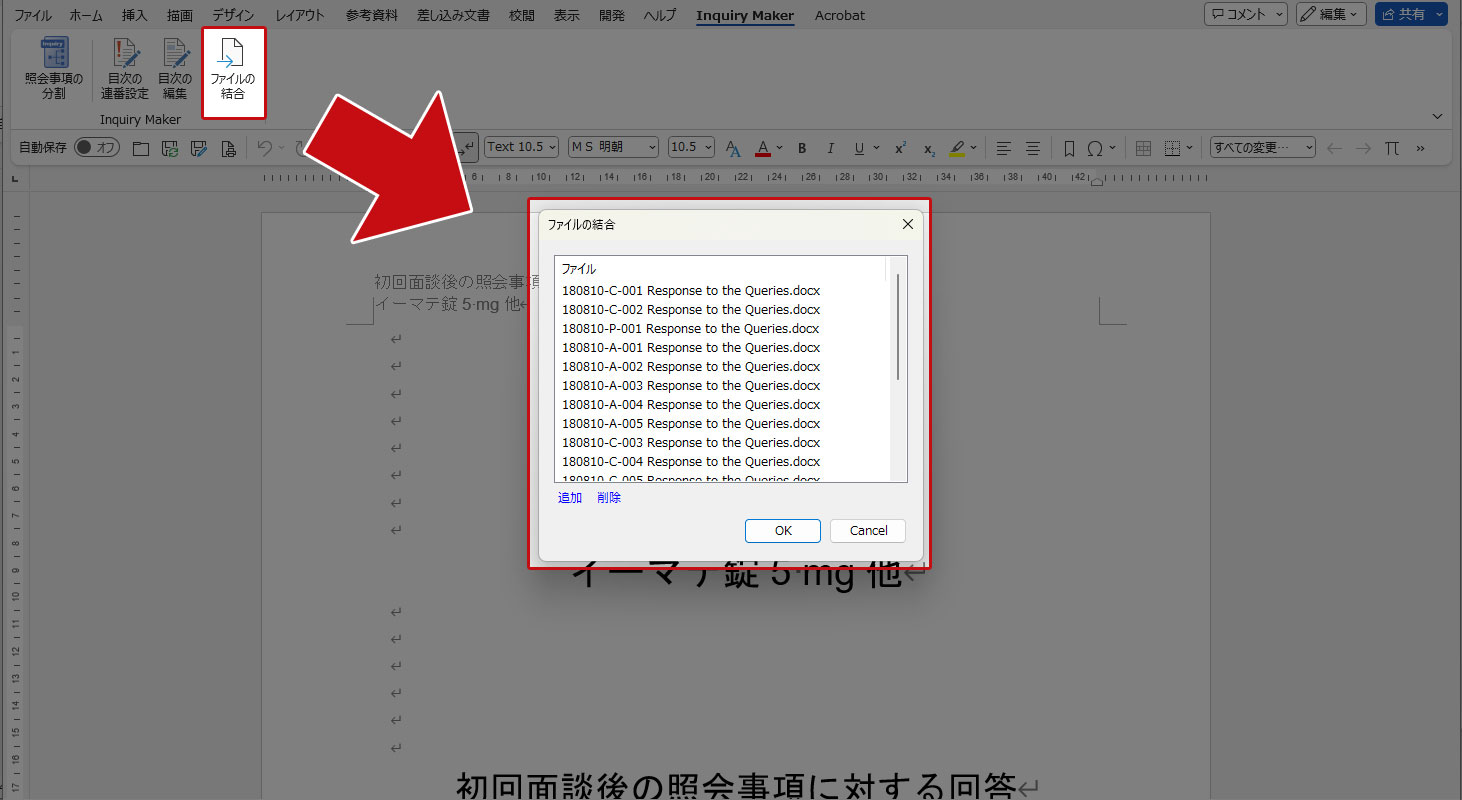The image size is (1462, 800).
Task: Open the すべての変更 markup dropdown
Action: click(x=1264, y=148)
